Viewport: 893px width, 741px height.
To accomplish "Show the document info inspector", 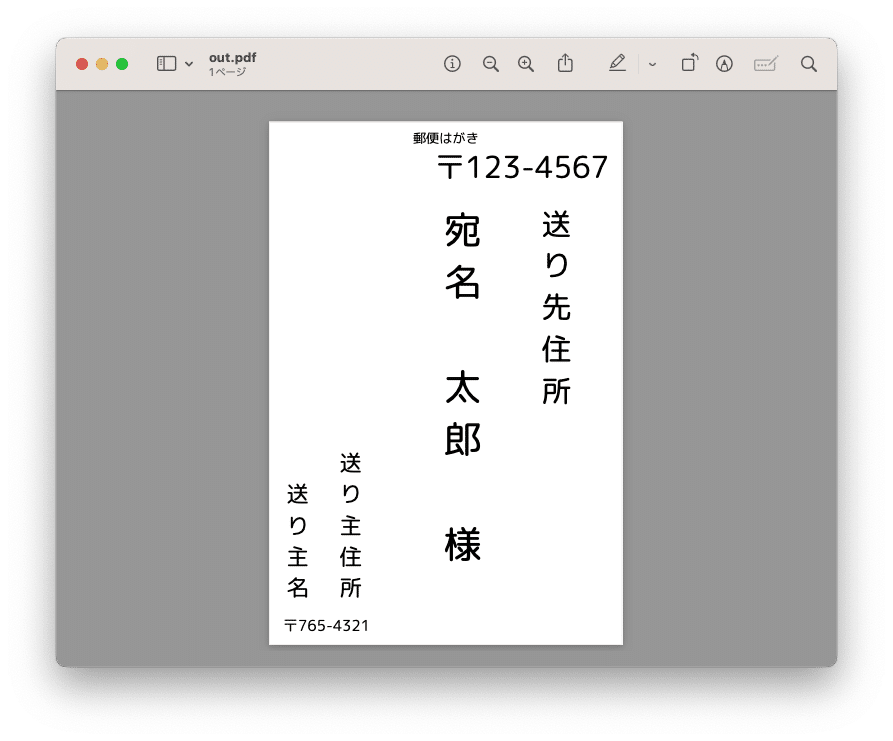I will tap(452, 64).
